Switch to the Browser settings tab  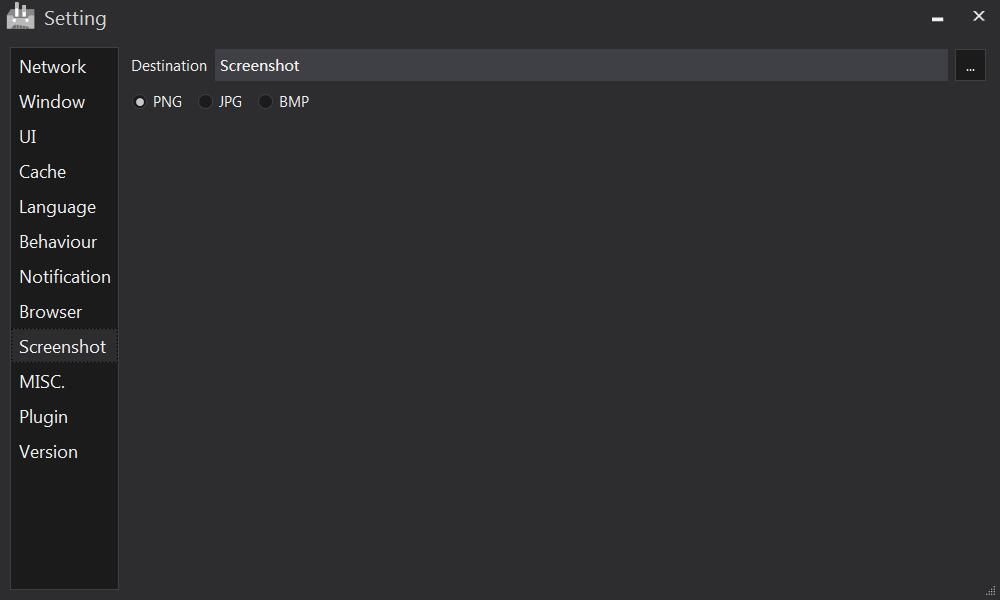click(x=64, y=312)
